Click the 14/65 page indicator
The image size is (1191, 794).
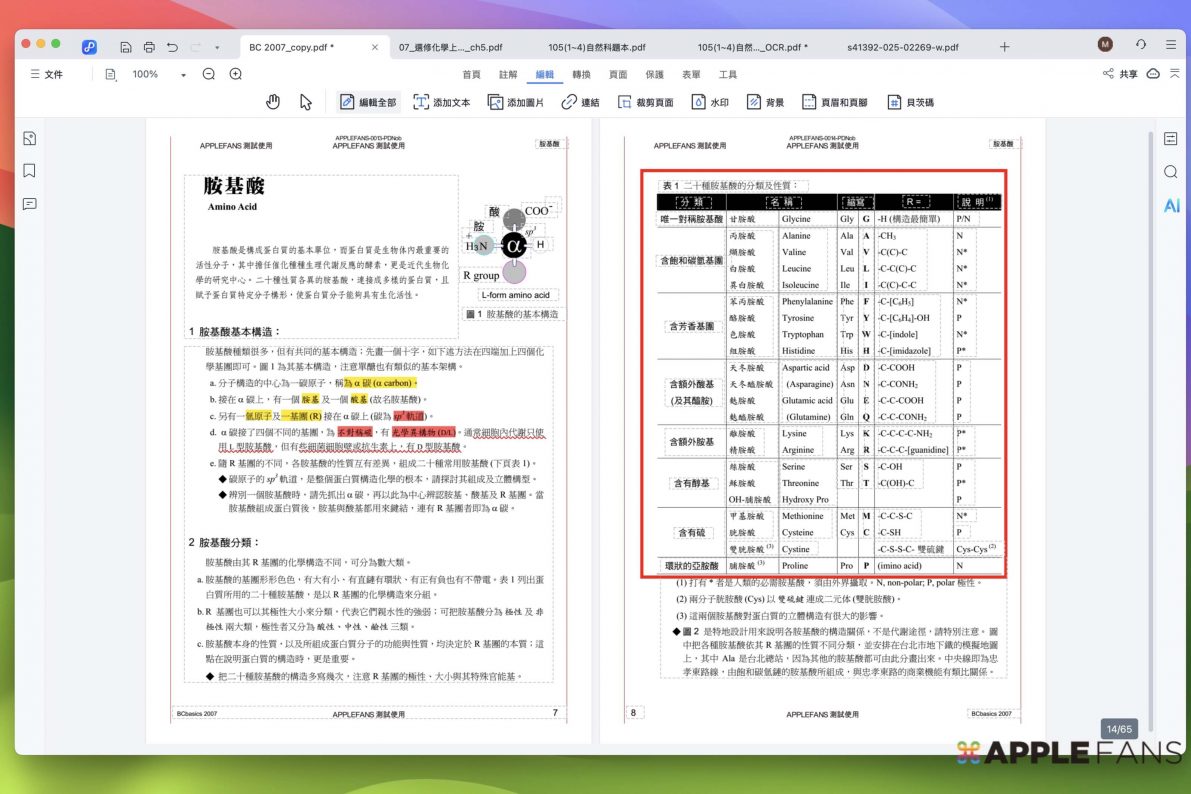[1117, 729]
